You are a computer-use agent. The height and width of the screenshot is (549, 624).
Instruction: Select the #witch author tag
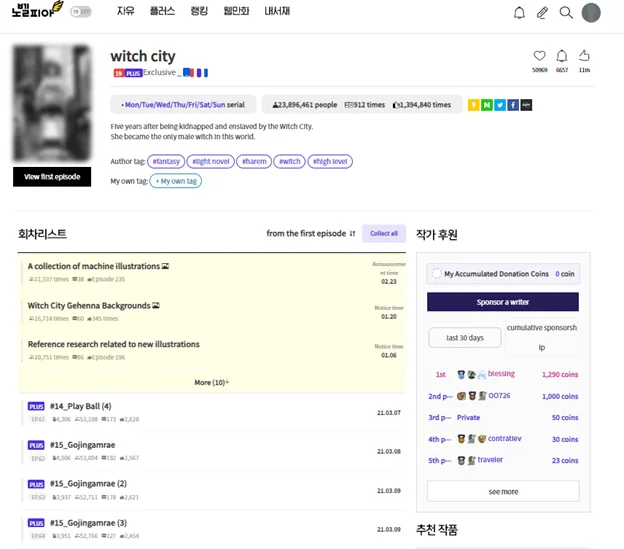(289, 161)
